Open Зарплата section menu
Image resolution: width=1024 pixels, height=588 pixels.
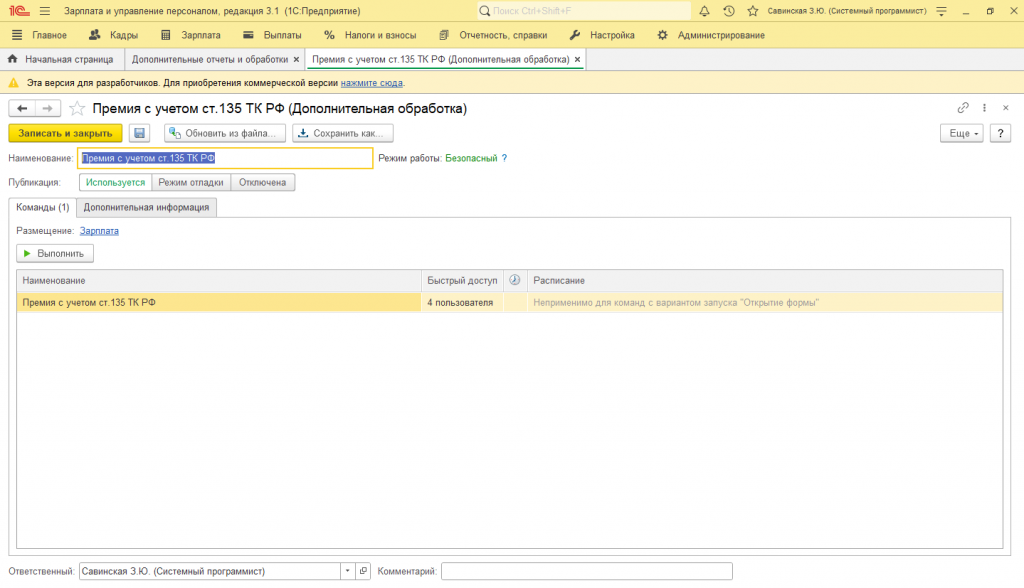[191, 35]
